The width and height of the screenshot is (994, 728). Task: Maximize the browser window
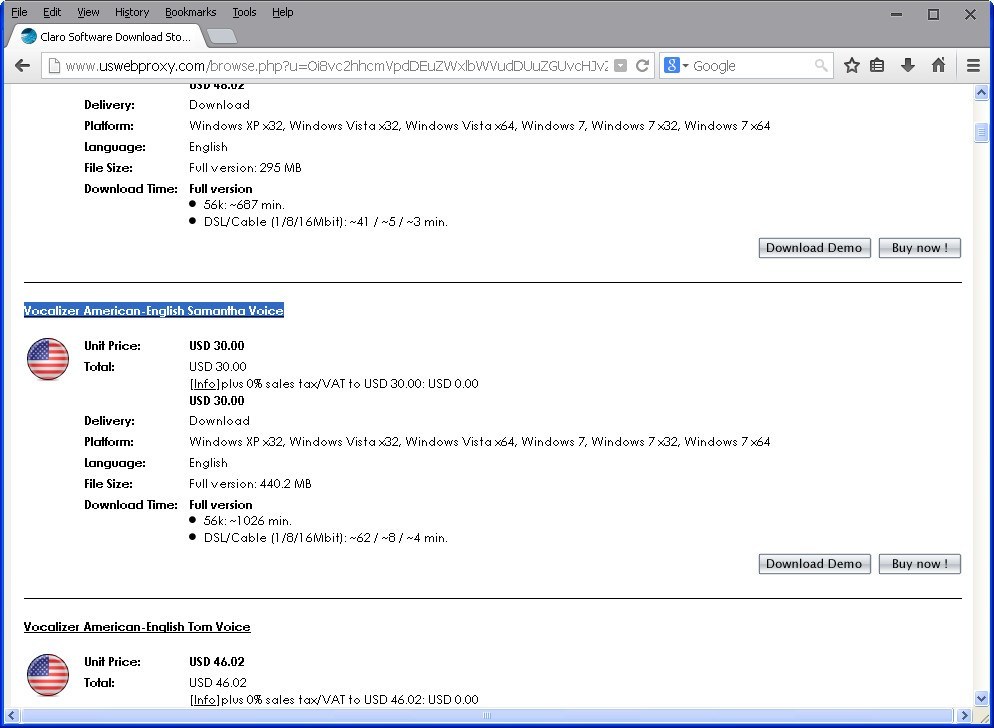933,14
